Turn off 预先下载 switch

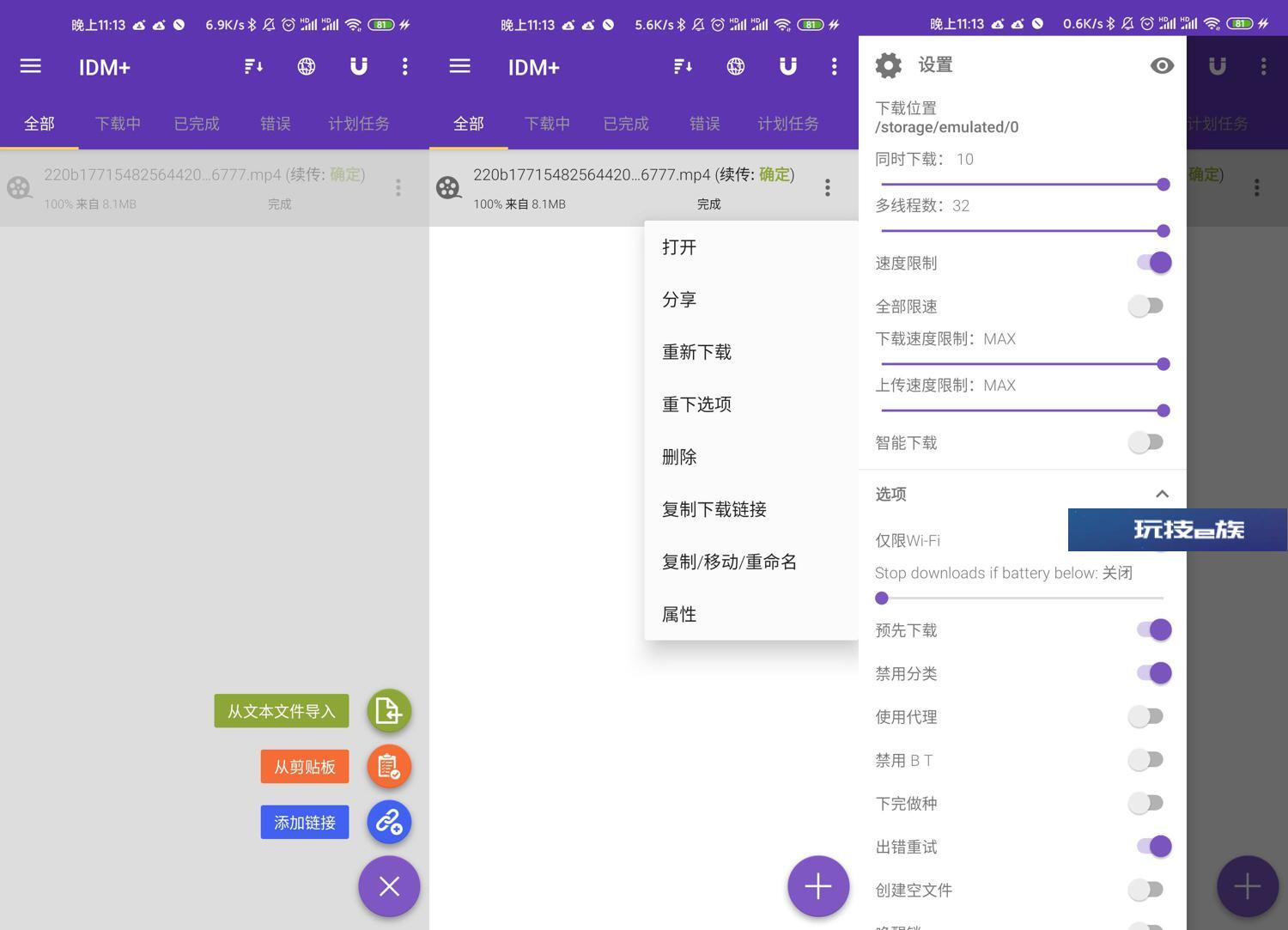tap(1153, 629)
